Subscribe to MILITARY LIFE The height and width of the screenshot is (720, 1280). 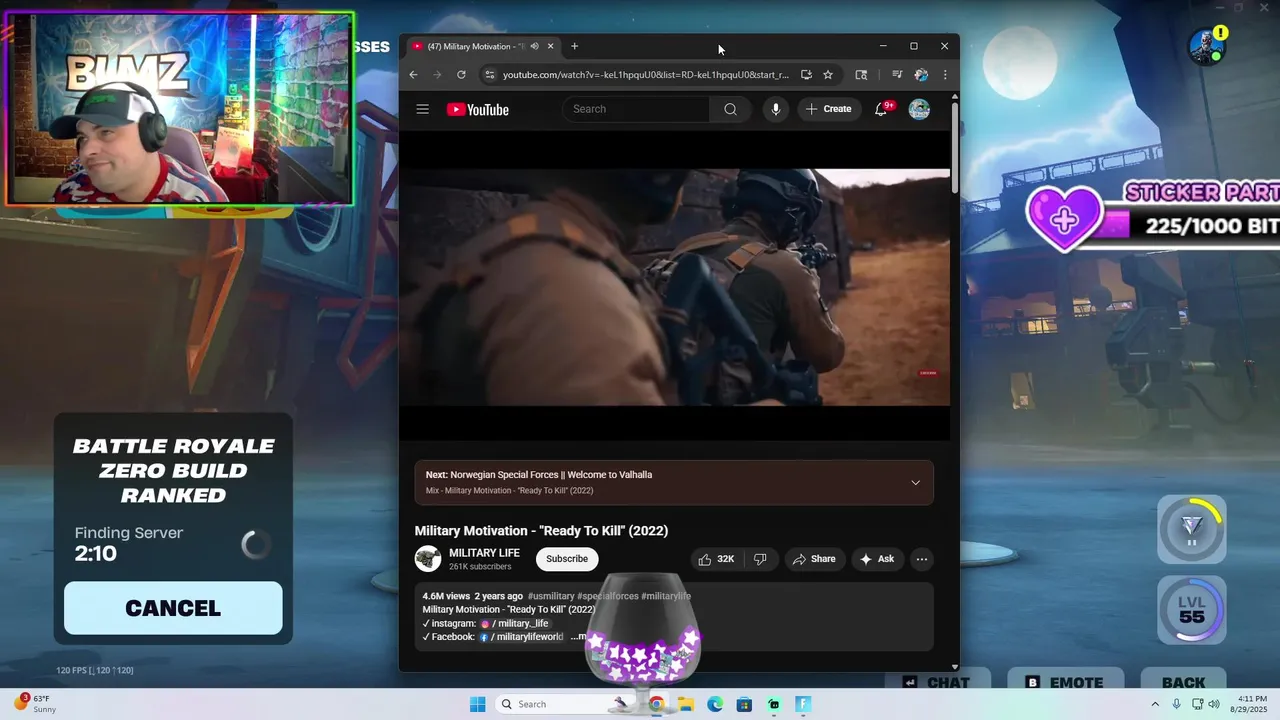(567, 559)
